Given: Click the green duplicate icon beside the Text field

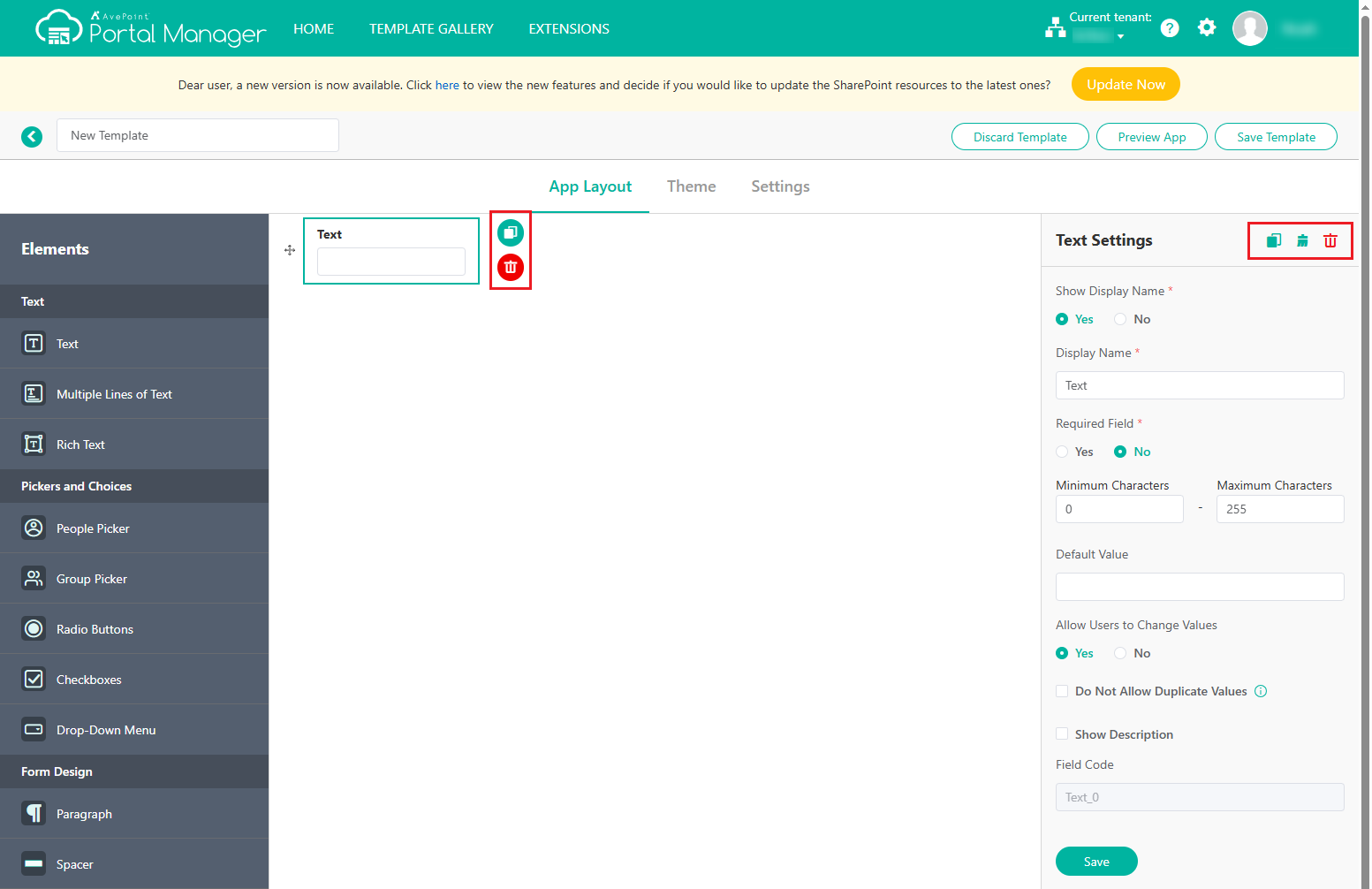Looking at the screenshot, I should pos(511,232).
